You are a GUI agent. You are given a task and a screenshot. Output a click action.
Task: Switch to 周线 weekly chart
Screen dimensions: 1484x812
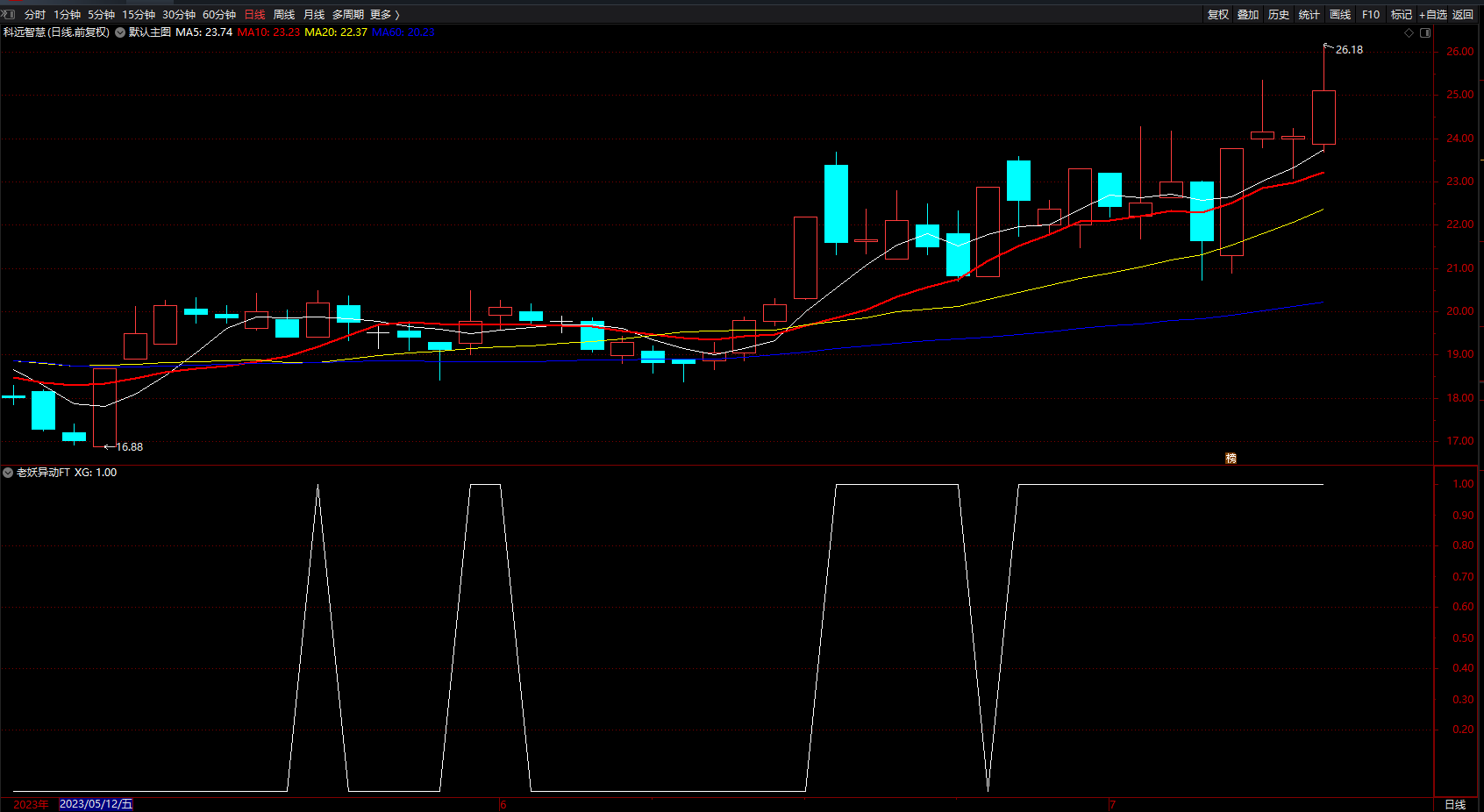pyautogui.click(x=283, y=14)
